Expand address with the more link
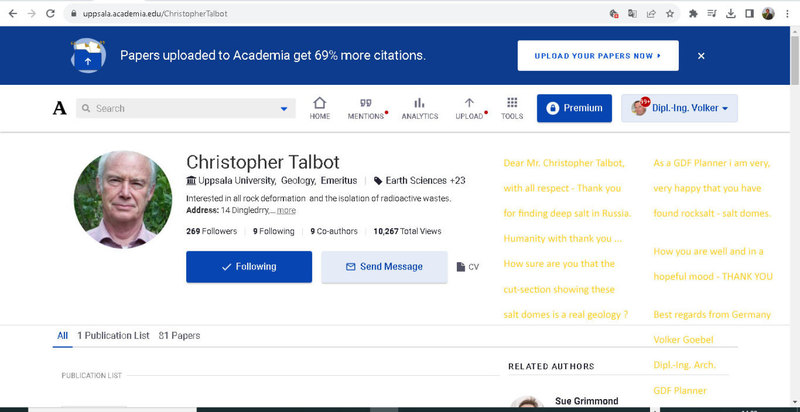Screen dimensions: 800x412 pos(286,211)
